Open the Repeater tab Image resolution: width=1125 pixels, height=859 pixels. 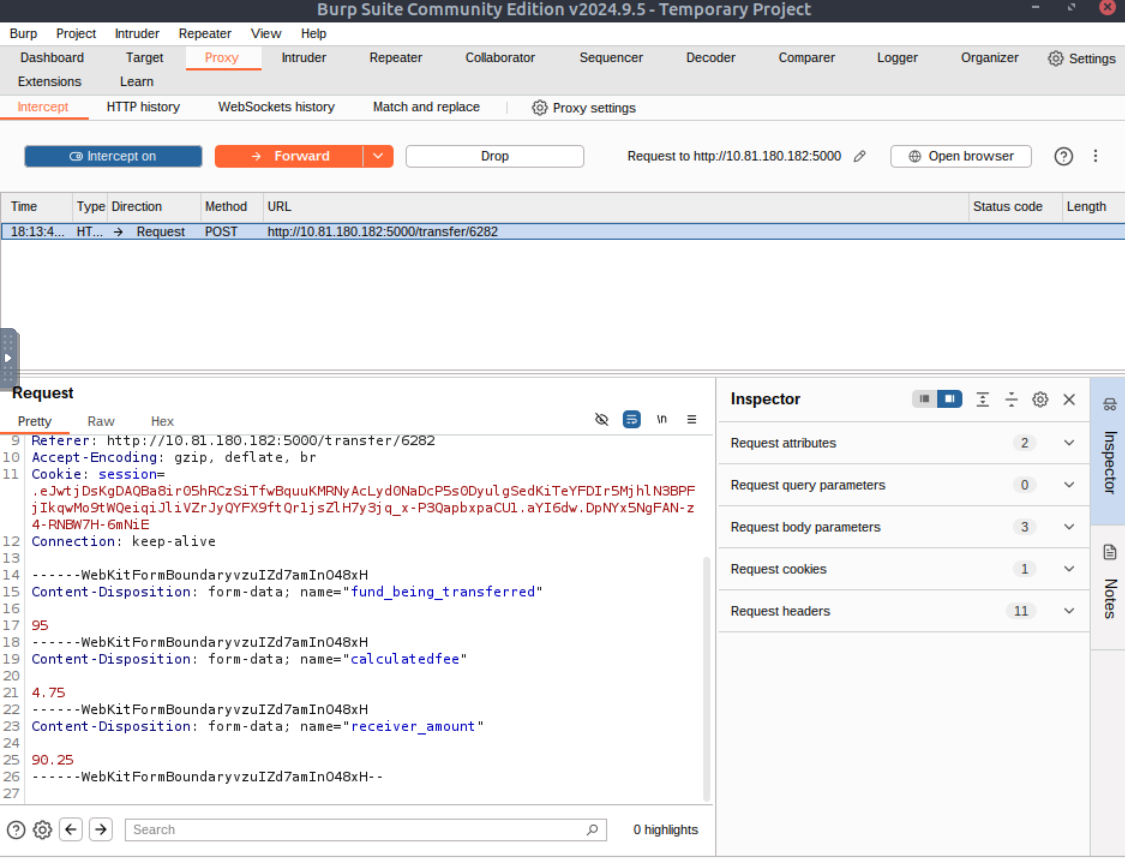tap(395, 58)
